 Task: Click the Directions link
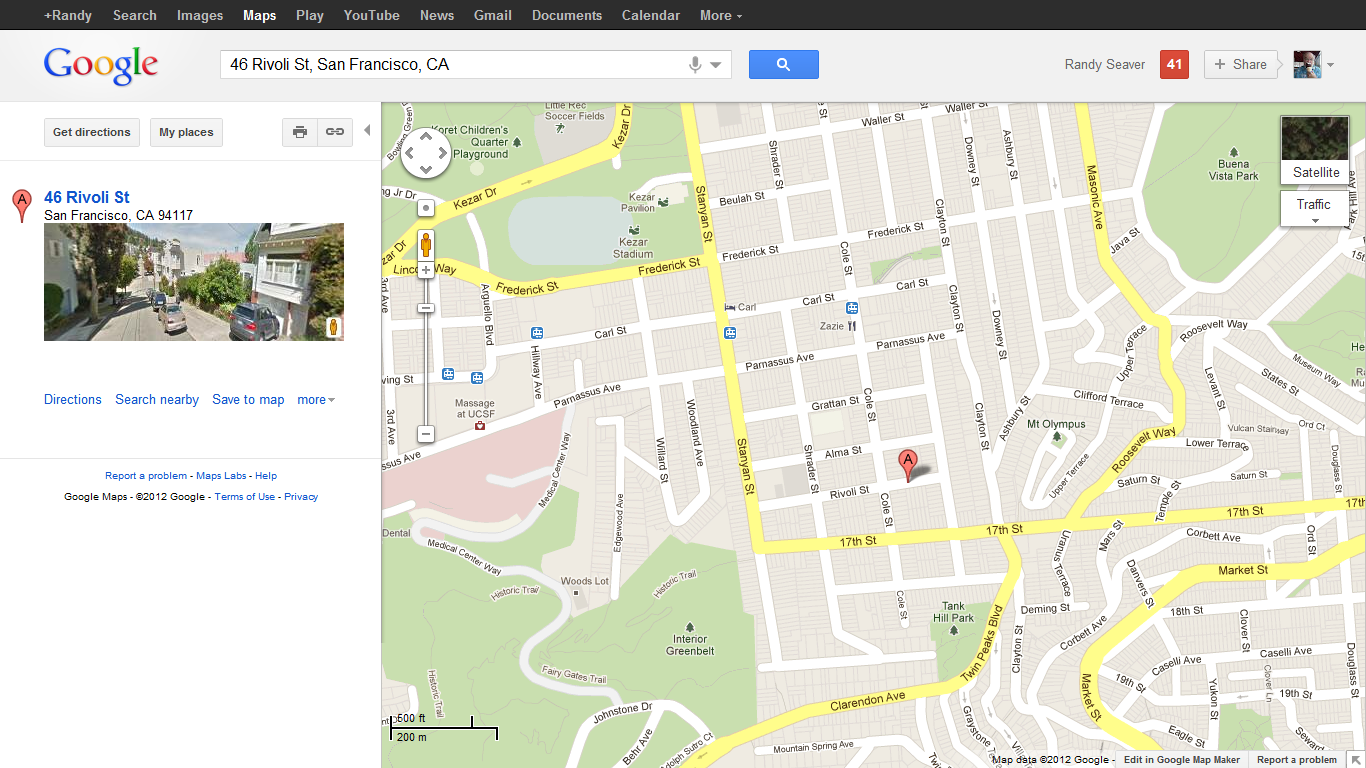click(73, 400)
